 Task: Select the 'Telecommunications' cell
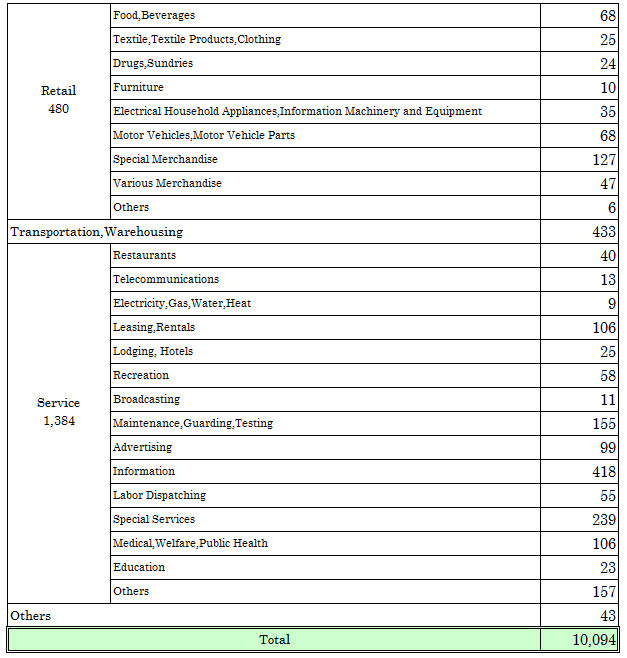tap(325, 279)
